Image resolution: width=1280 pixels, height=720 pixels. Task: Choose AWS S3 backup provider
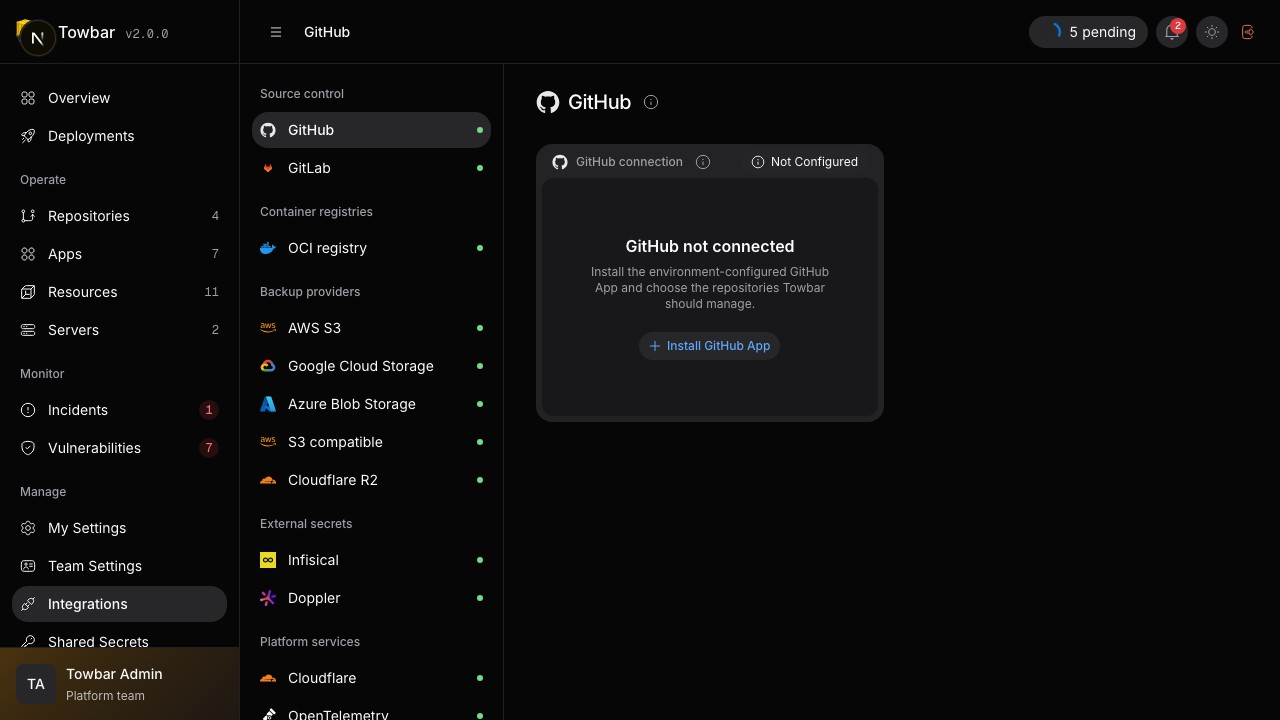(x=371, y=328)
